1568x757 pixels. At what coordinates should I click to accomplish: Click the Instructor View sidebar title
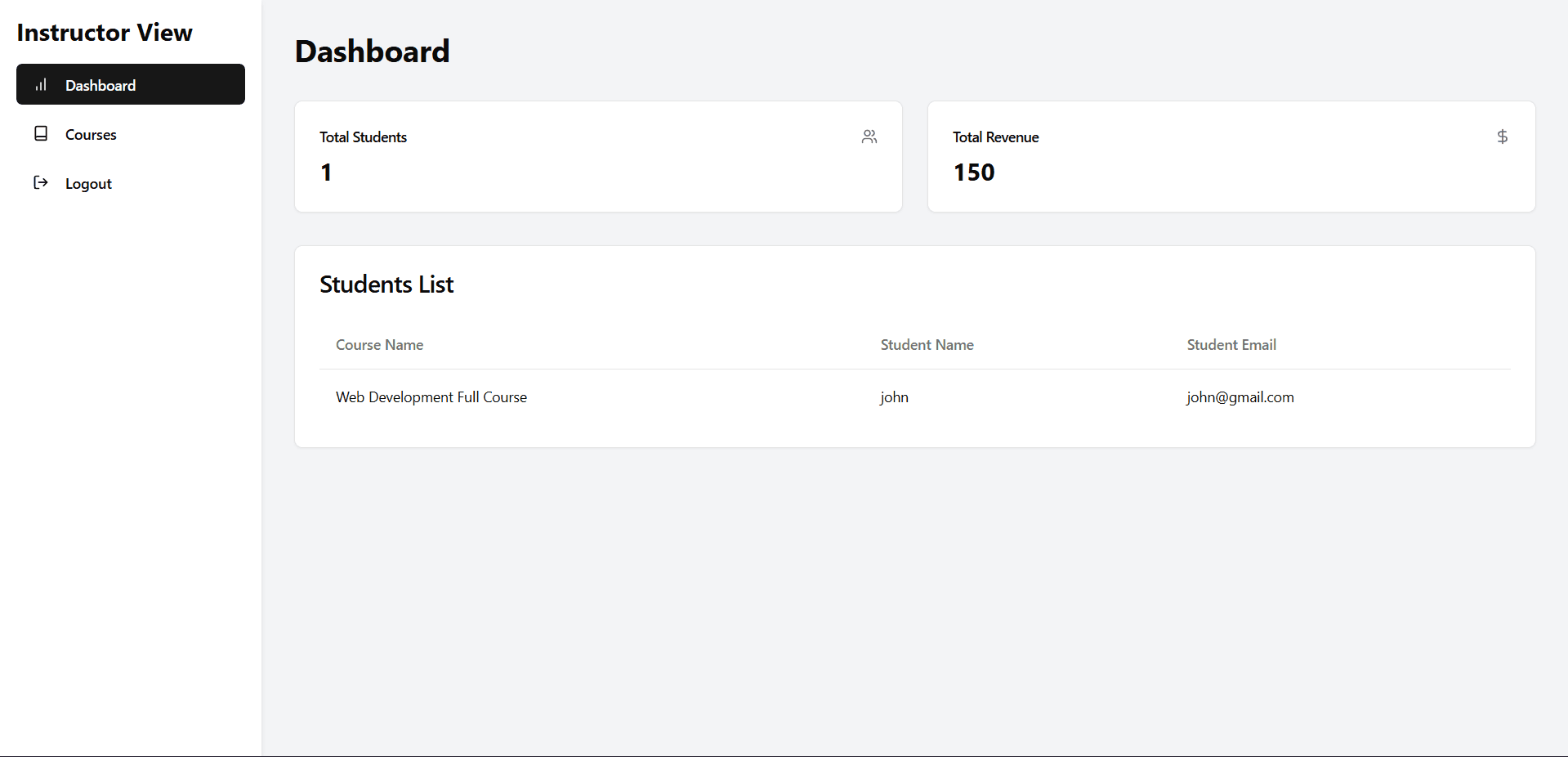click(105, 33)
